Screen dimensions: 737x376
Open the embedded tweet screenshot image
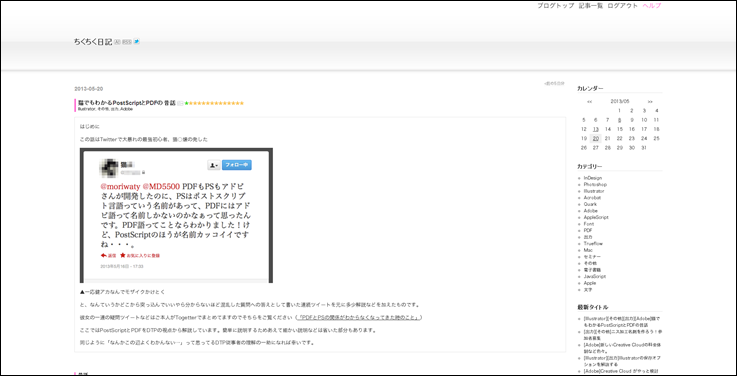point(176,215)
